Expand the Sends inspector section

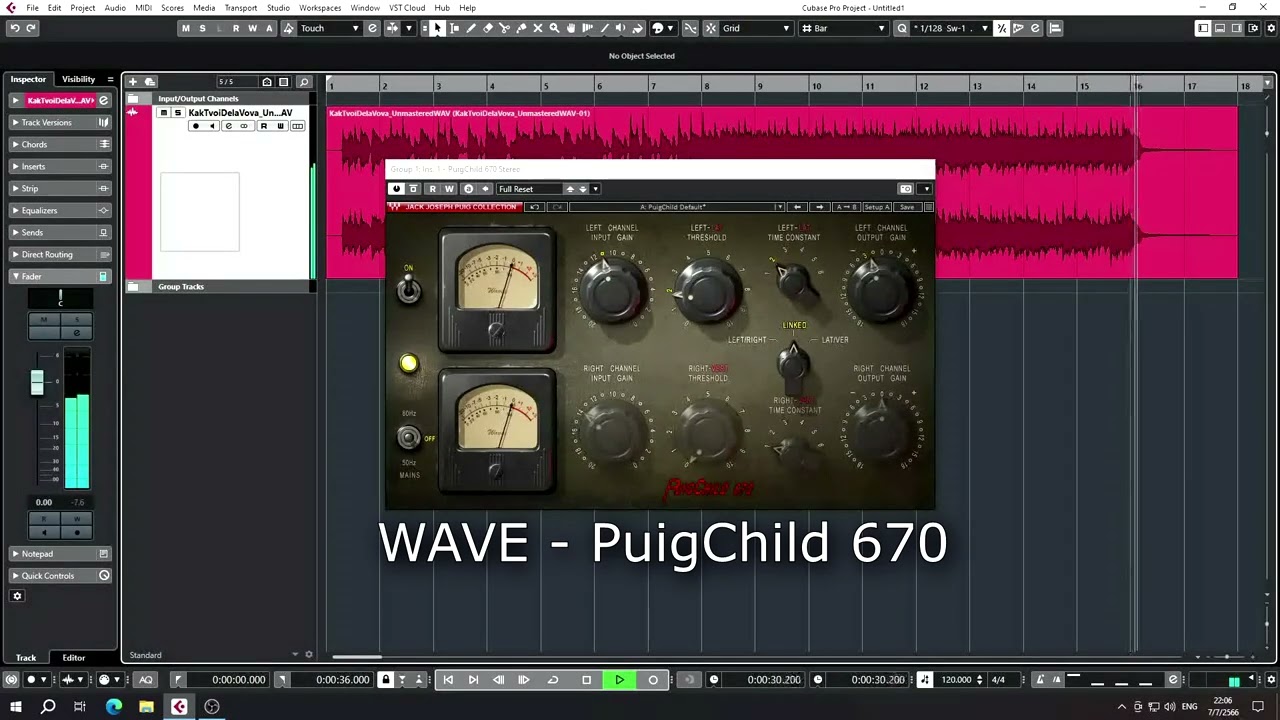tap(60, 232)
